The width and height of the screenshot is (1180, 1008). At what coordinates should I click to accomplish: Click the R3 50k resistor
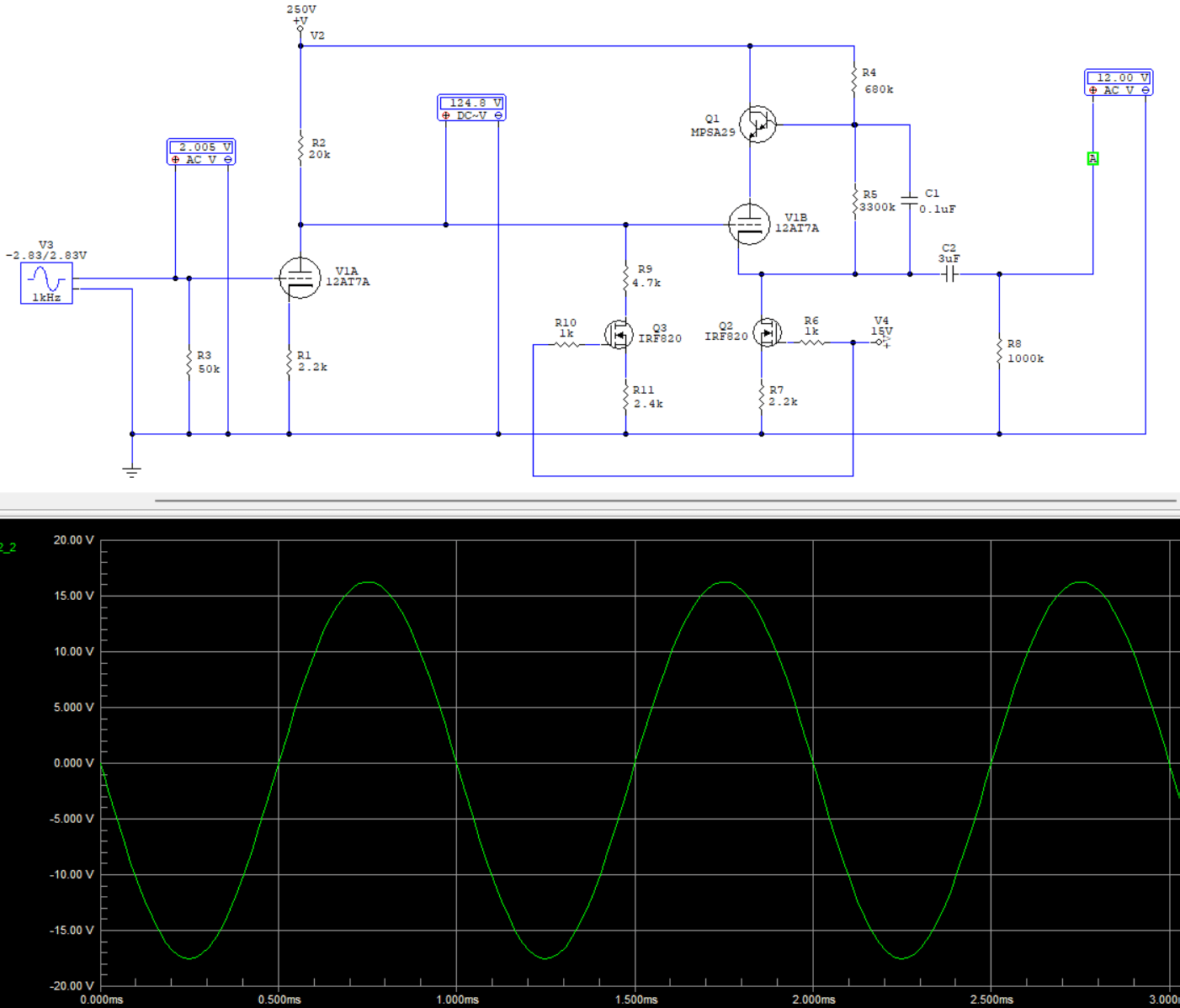189,363
